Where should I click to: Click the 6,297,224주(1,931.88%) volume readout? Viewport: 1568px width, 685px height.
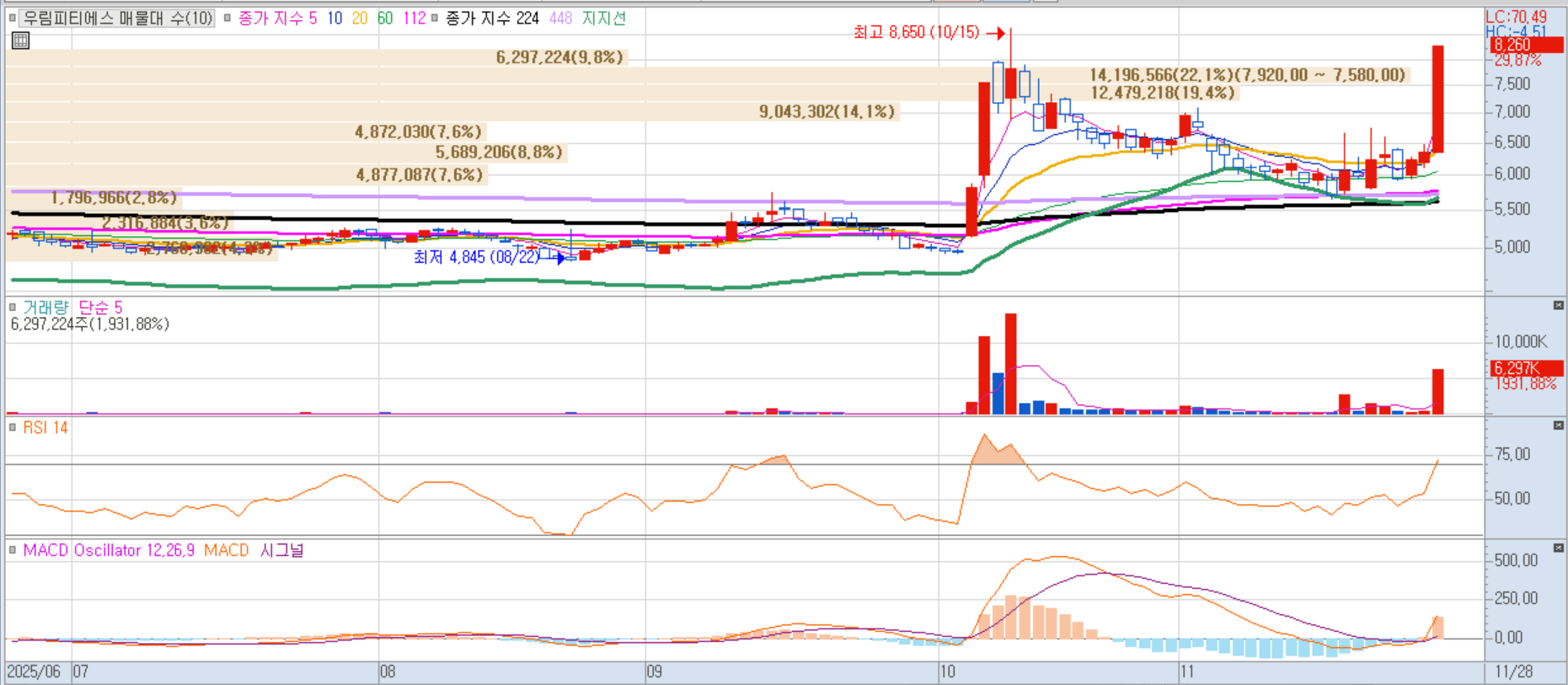pos(89,324)
